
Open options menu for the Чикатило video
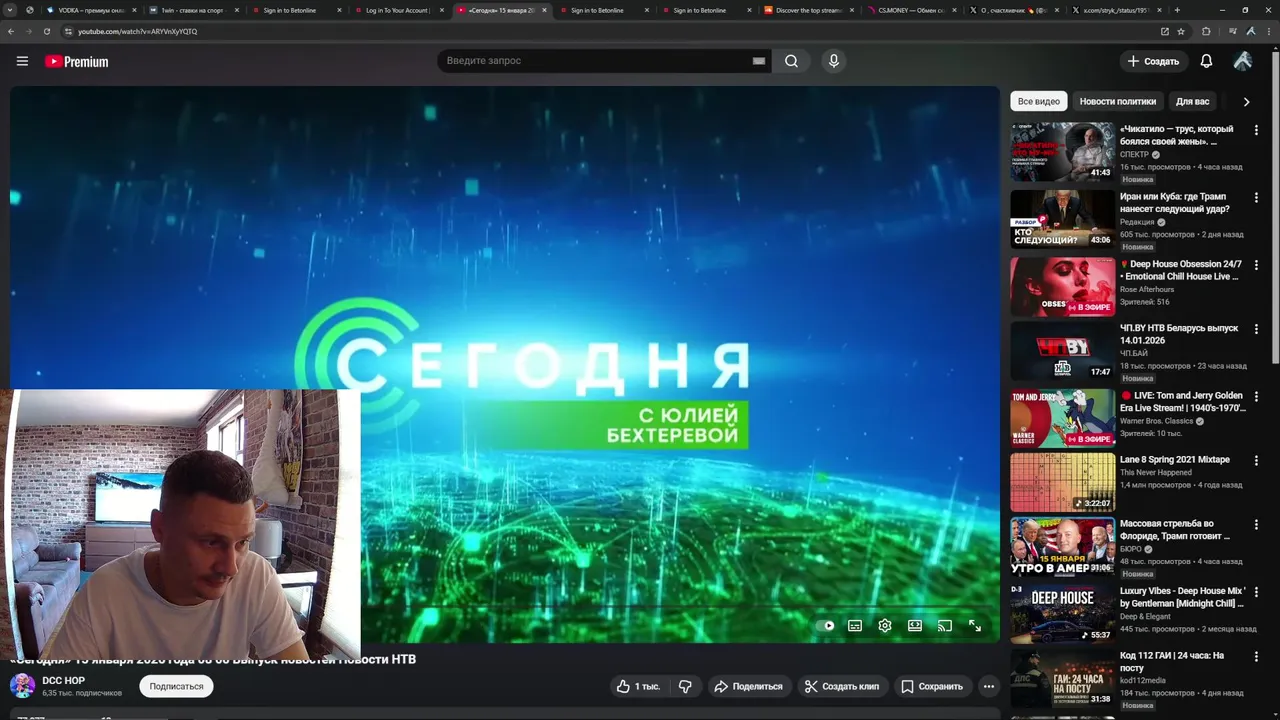[1256, 129]
